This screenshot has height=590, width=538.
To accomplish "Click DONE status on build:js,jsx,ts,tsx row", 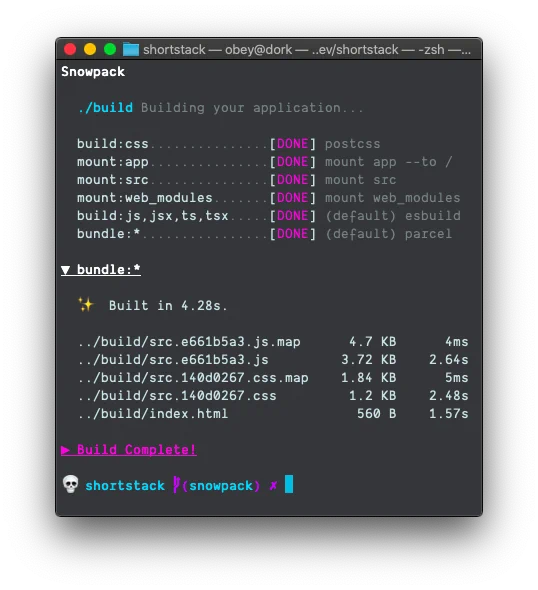I will 292,216.
